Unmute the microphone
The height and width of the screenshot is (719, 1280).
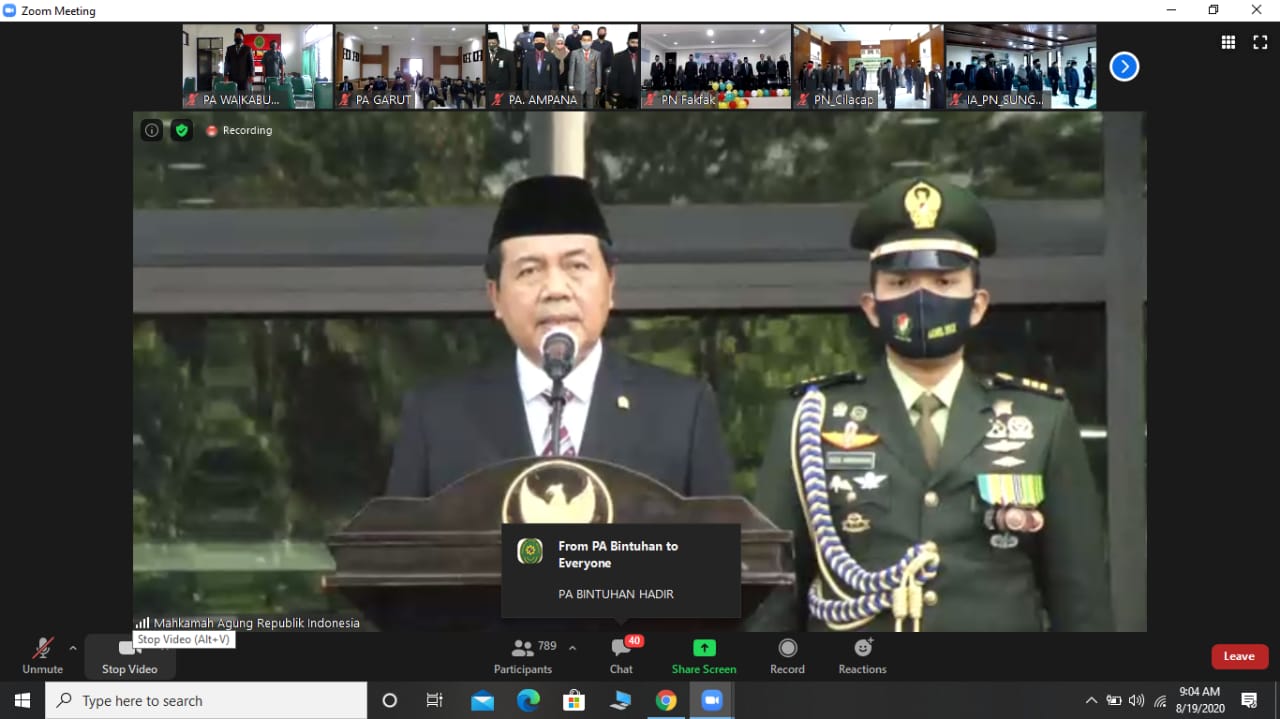click(42, 656)
